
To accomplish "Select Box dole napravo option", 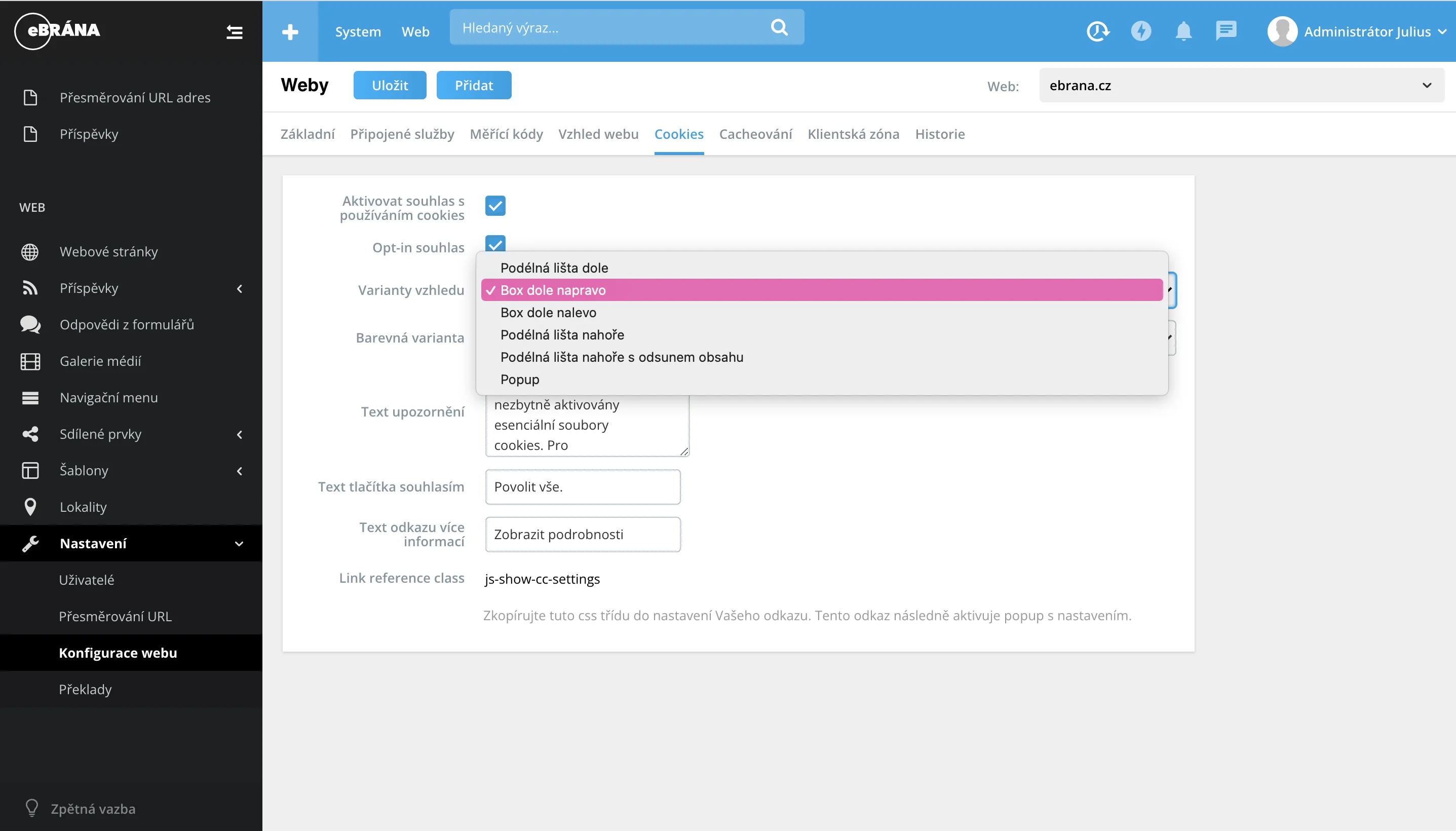I will pyautogui.click(x=822, y=290).
